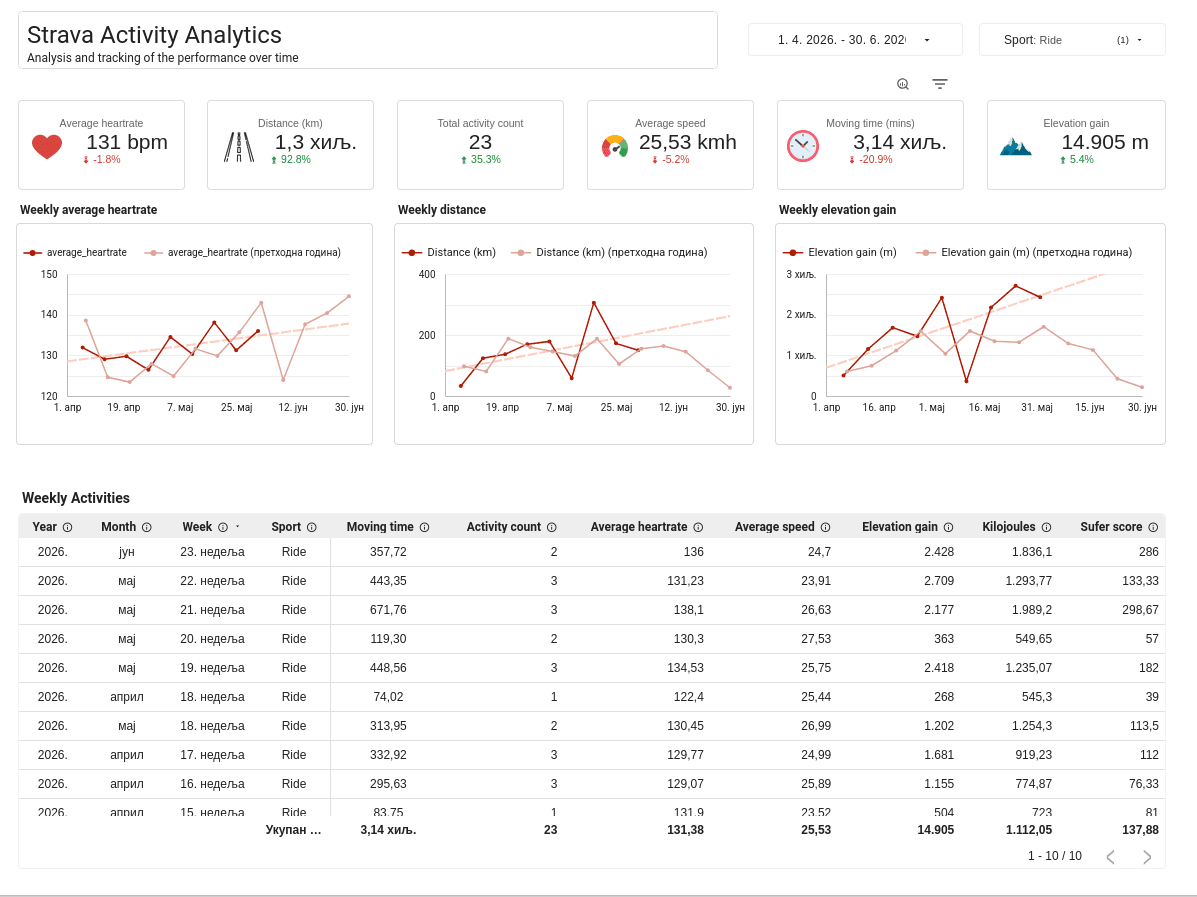Click kilojoules cell 545,3

tap(1037, 697)
